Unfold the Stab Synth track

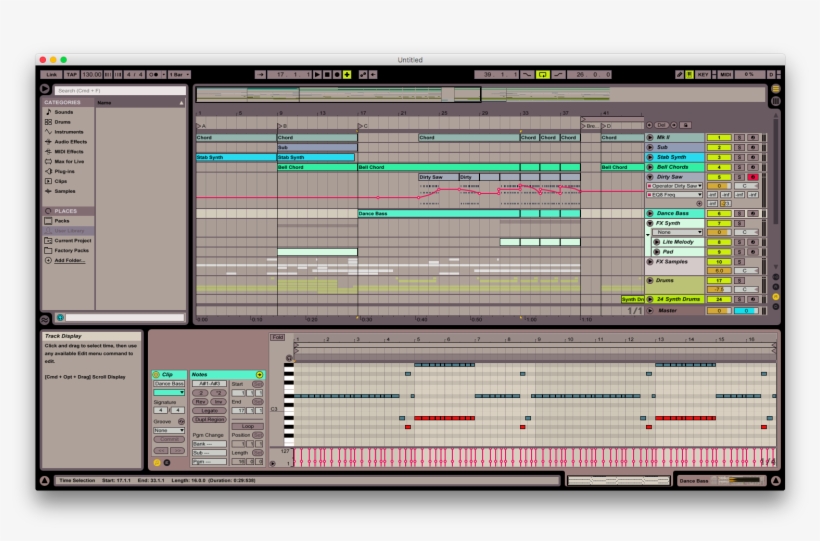[x=650, y=157]
